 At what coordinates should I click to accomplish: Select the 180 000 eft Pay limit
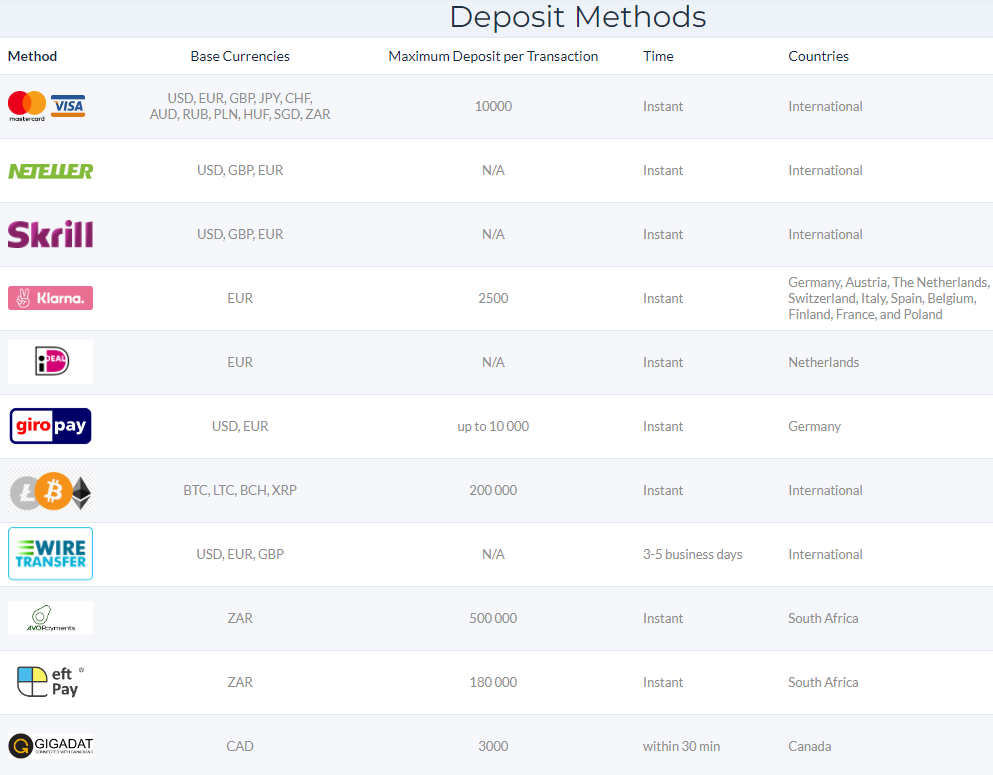(x=493, y=682)
